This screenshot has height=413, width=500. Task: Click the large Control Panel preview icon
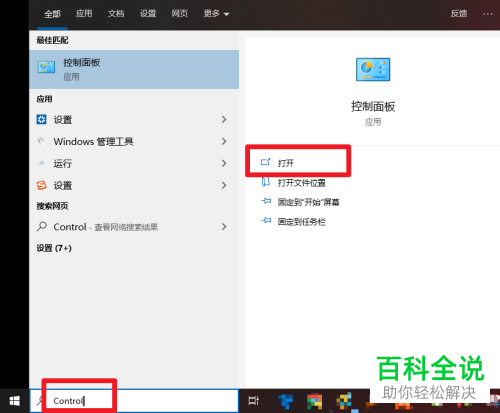[x=373, y=69]
